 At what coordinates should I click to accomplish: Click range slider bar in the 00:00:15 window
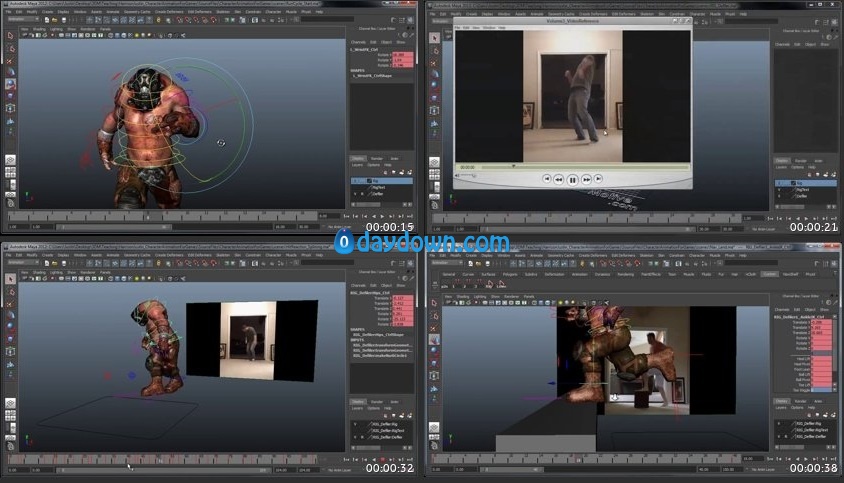(x=112, y=227)
